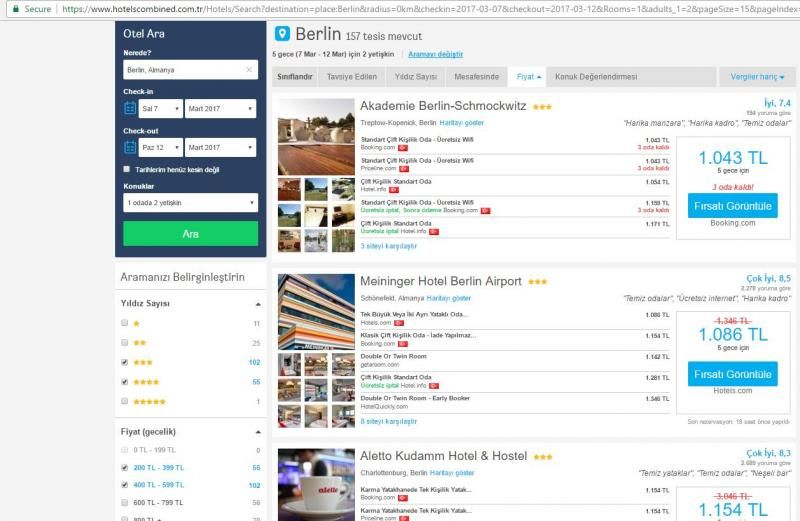The image size is (800, 521).
Task: Check the one-star rating filter
Action: [x=124, y=324]
